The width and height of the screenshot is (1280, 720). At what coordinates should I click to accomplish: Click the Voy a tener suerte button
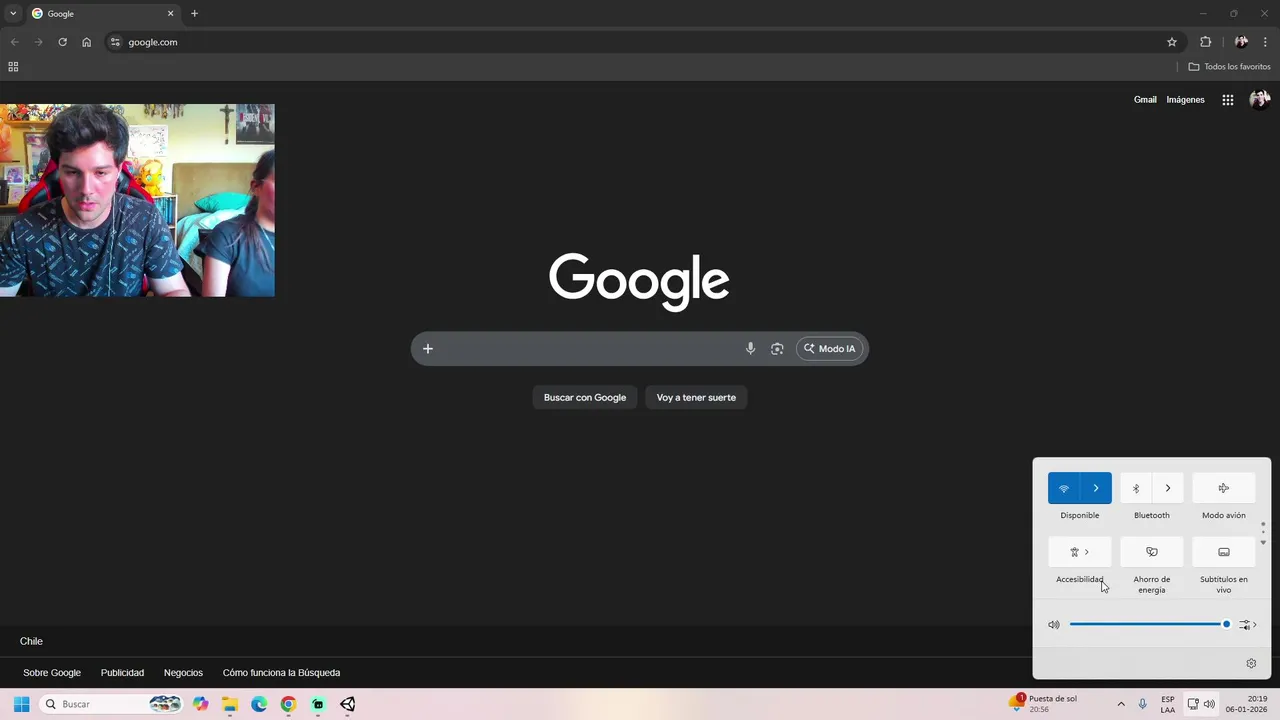pos(696,397)
